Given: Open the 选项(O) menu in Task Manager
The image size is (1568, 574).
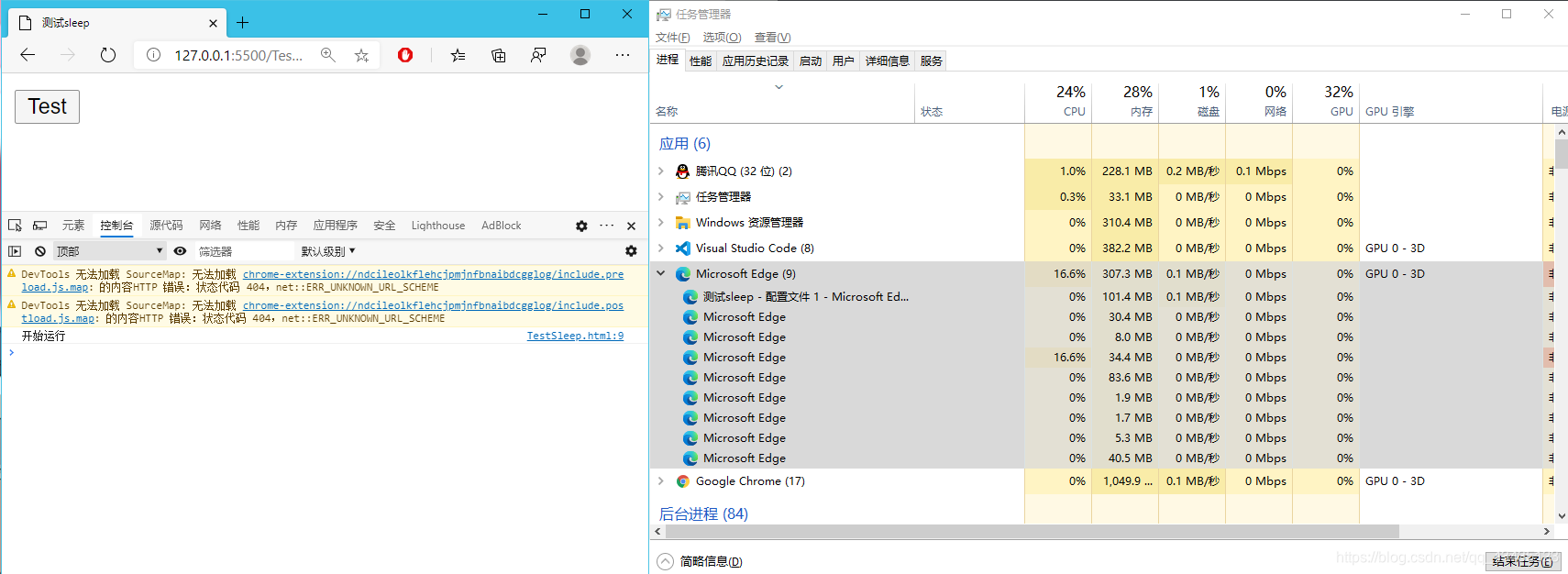Looking at the screenshot, I should 722,38.
